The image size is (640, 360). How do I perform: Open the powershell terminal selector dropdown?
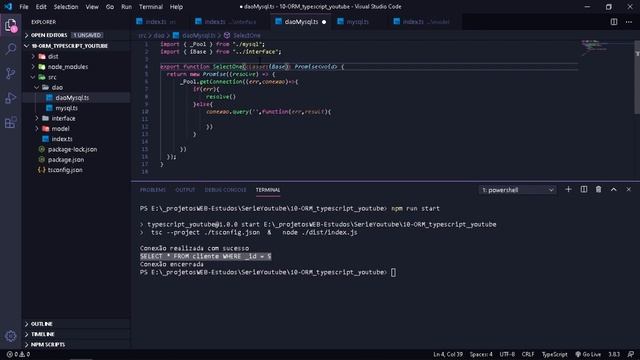(x=518, y=190)
